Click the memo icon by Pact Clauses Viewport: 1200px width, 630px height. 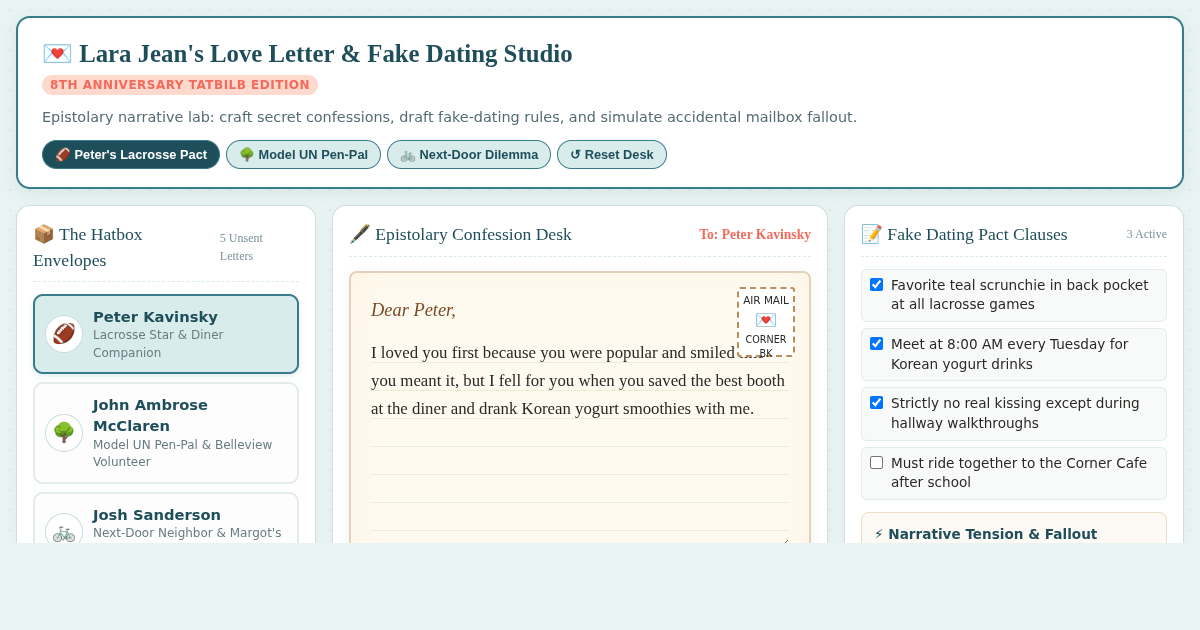[x=871, y=234]
